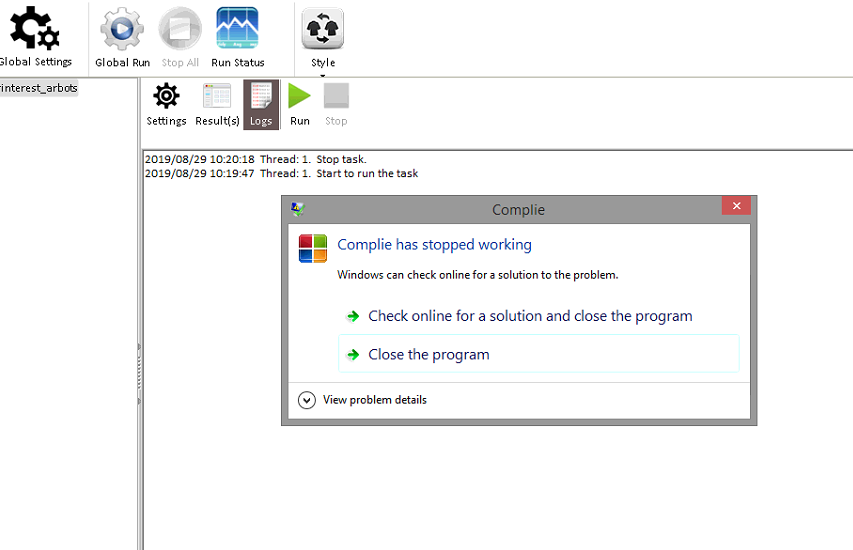
Task: Select the 'Stop task' log entry
Action: [x=255, y=159]
